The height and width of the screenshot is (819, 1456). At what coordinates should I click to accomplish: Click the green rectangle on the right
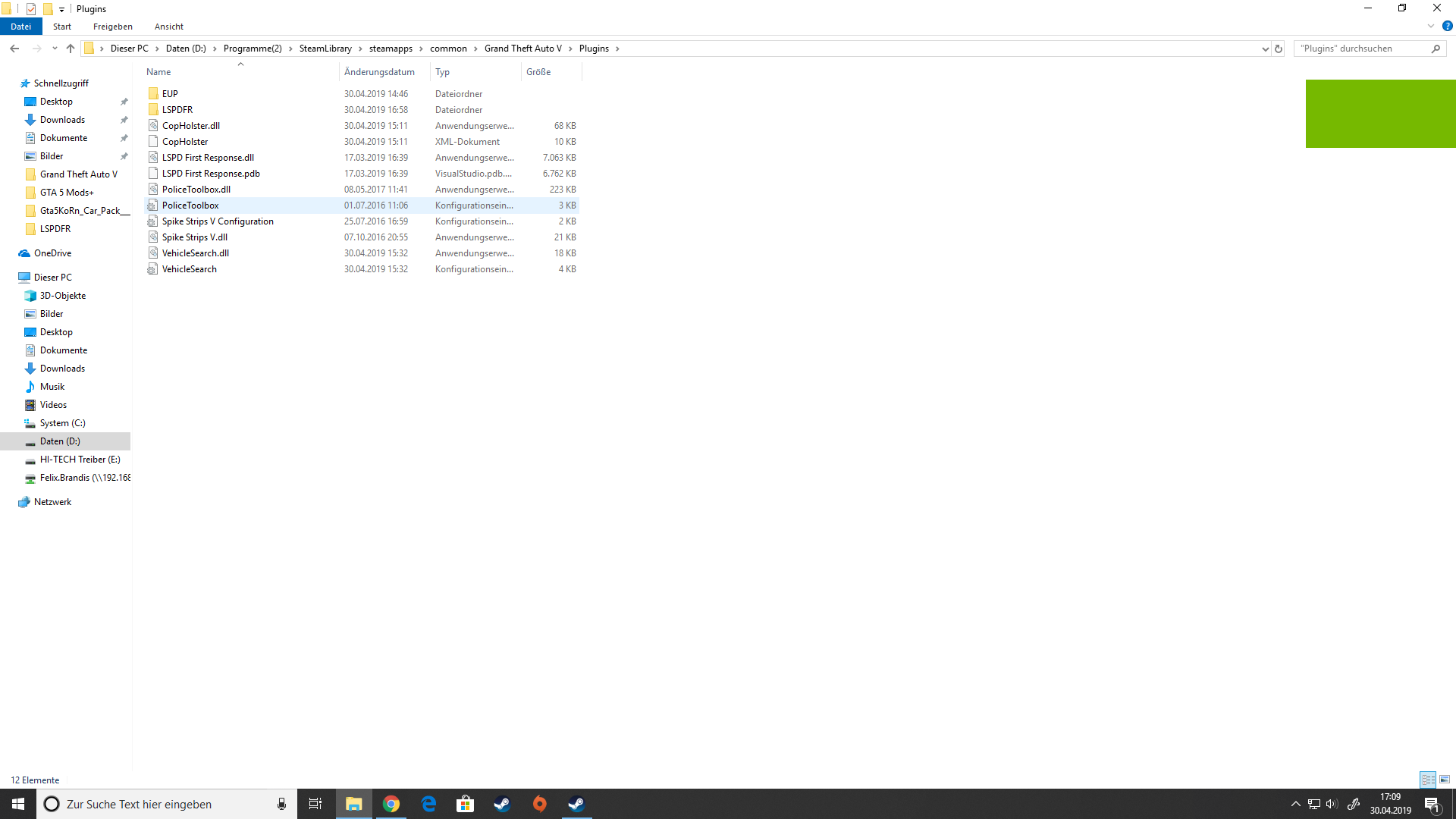click(x=1380, y=114)
